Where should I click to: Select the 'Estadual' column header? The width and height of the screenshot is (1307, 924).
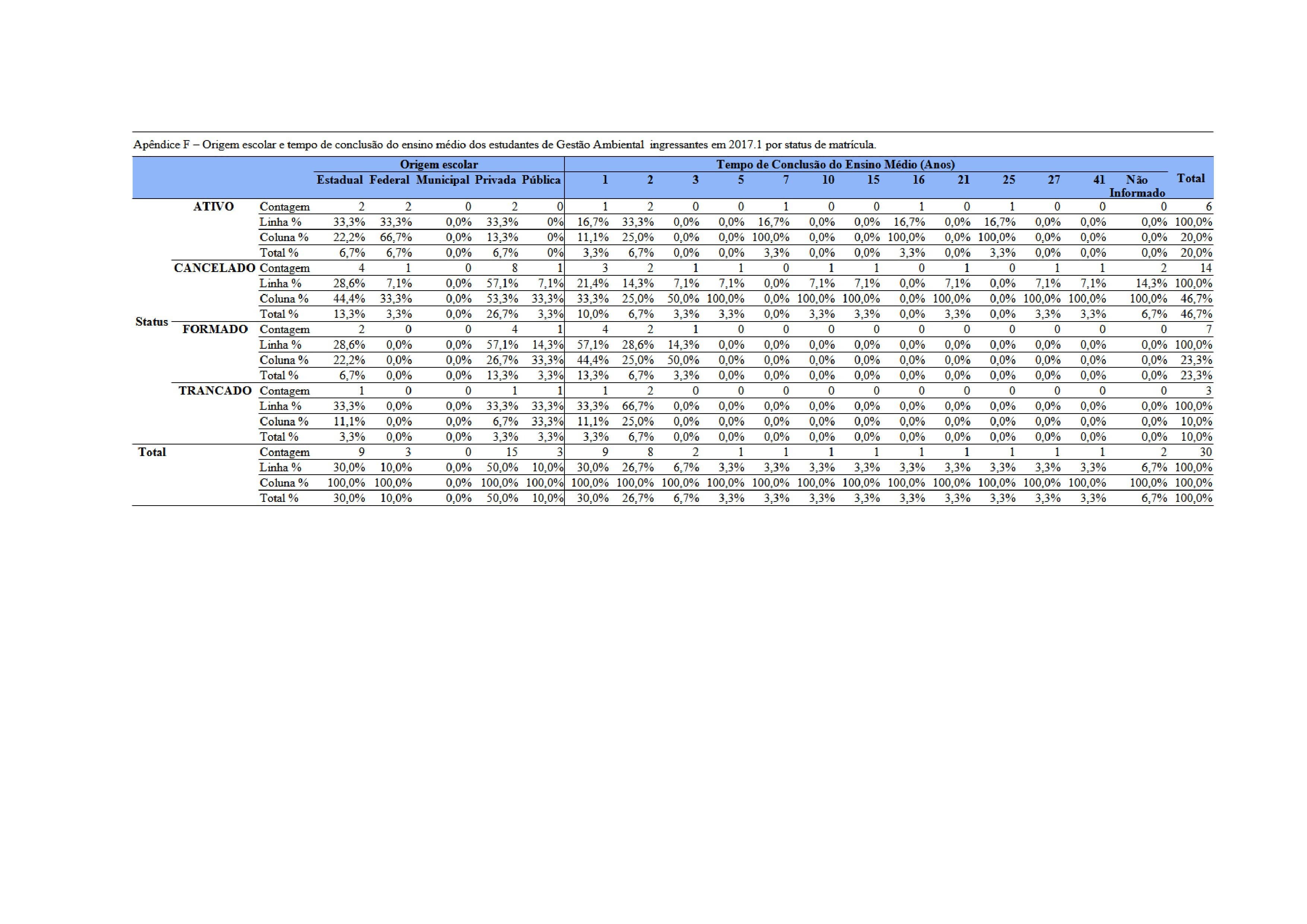339,180
